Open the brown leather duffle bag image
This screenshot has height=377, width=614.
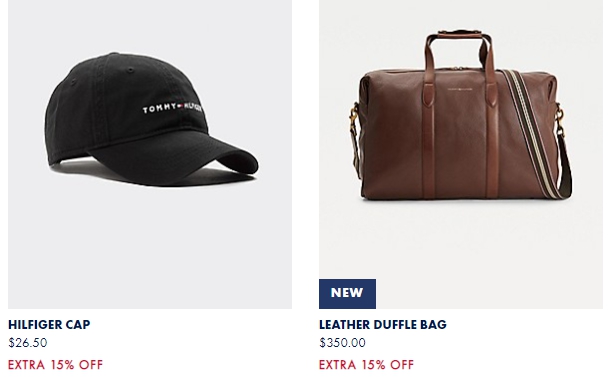[x=461, y=154]
